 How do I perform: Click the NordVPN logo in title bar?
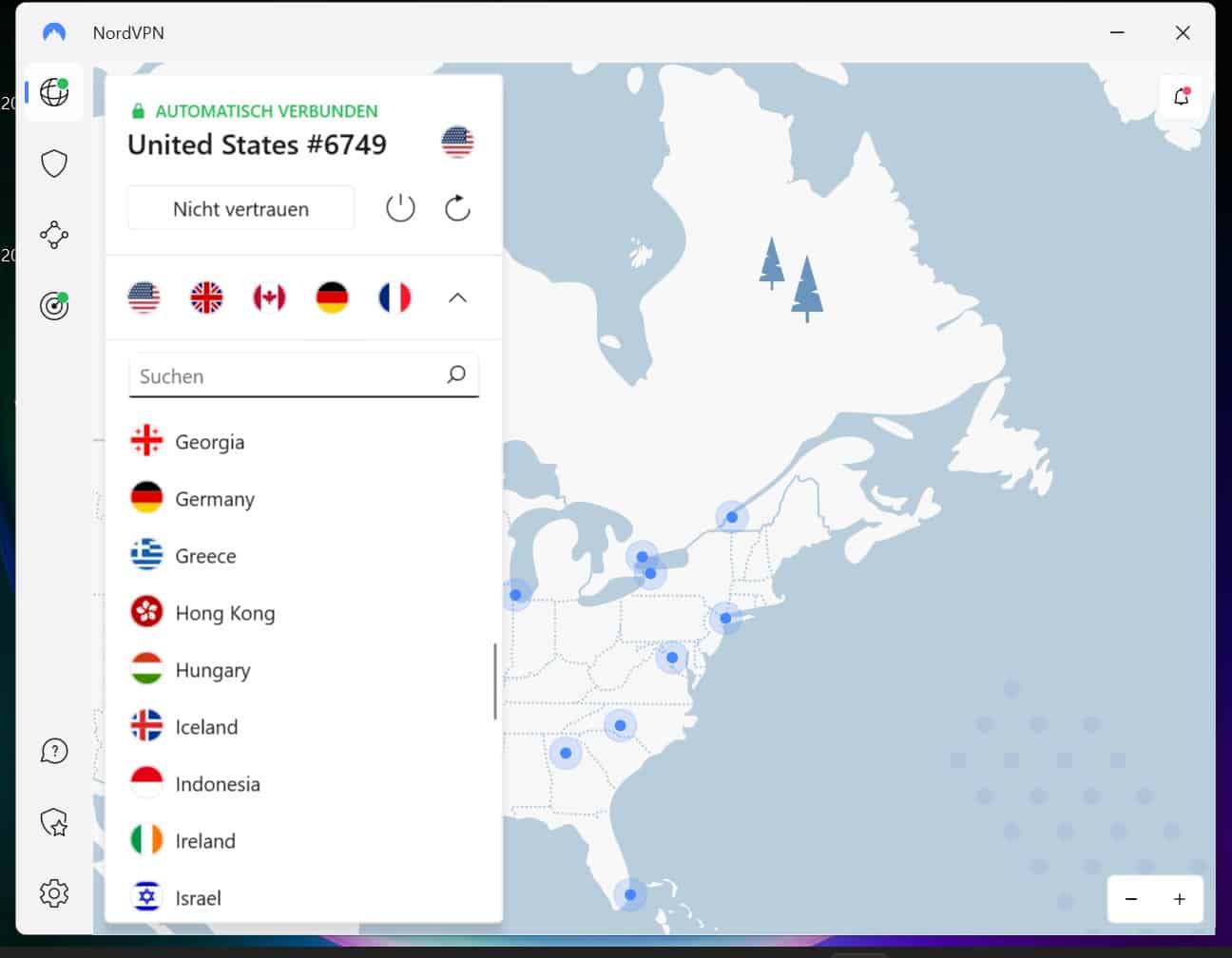tap(54, 32)
